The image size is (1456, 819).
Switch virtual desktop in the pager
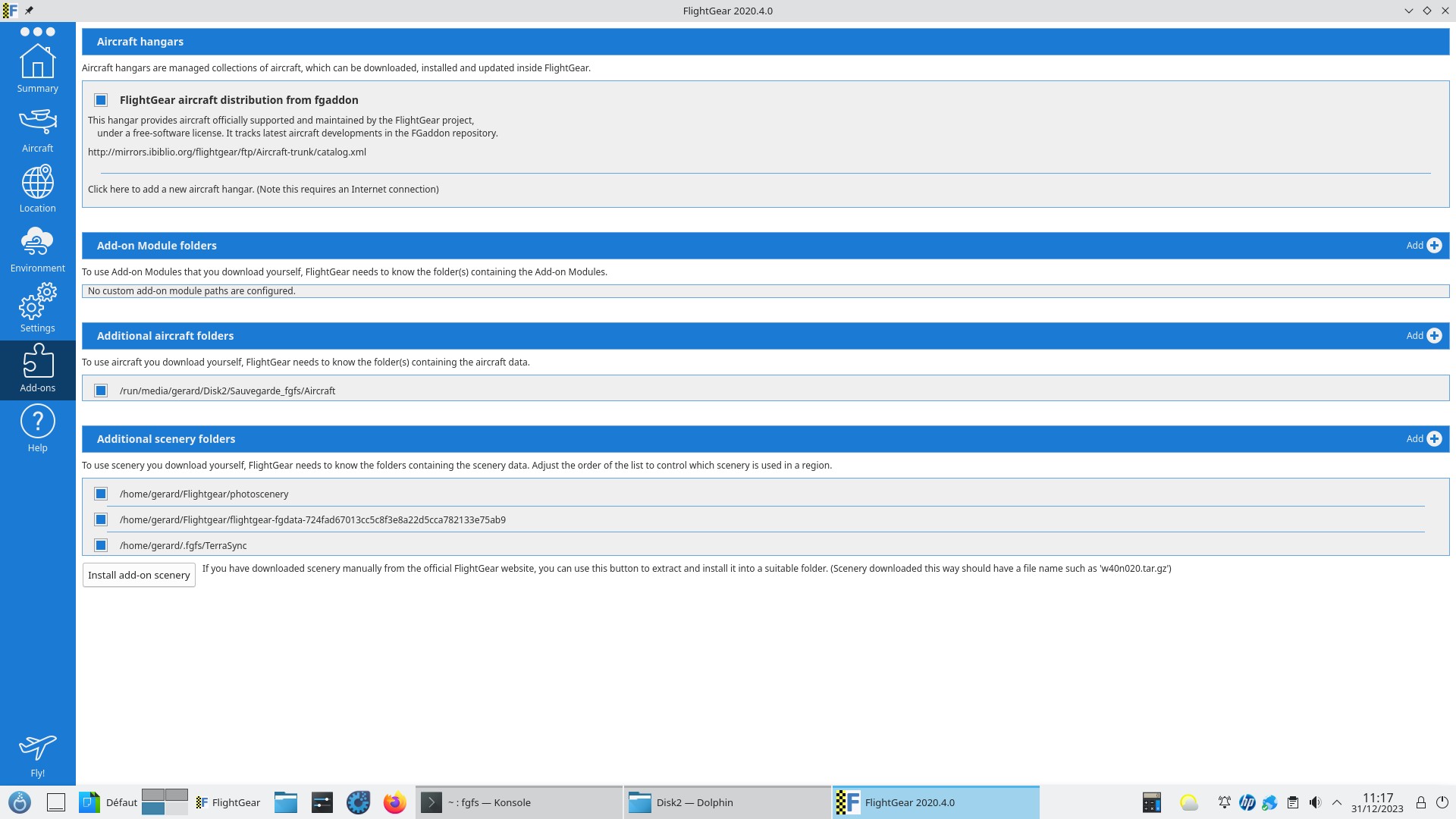[x=165, y=802]
